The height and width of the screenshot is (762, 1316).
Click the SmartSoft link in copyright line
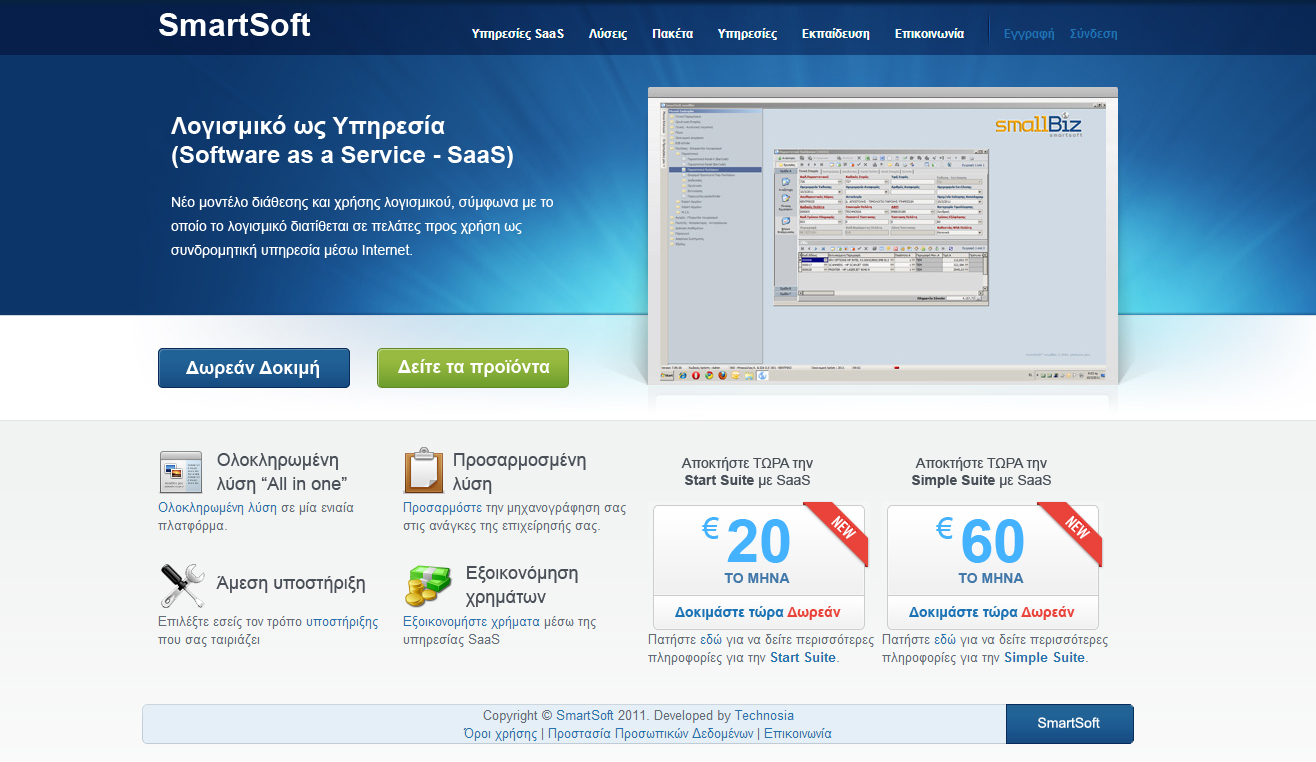tap(584, 716)
